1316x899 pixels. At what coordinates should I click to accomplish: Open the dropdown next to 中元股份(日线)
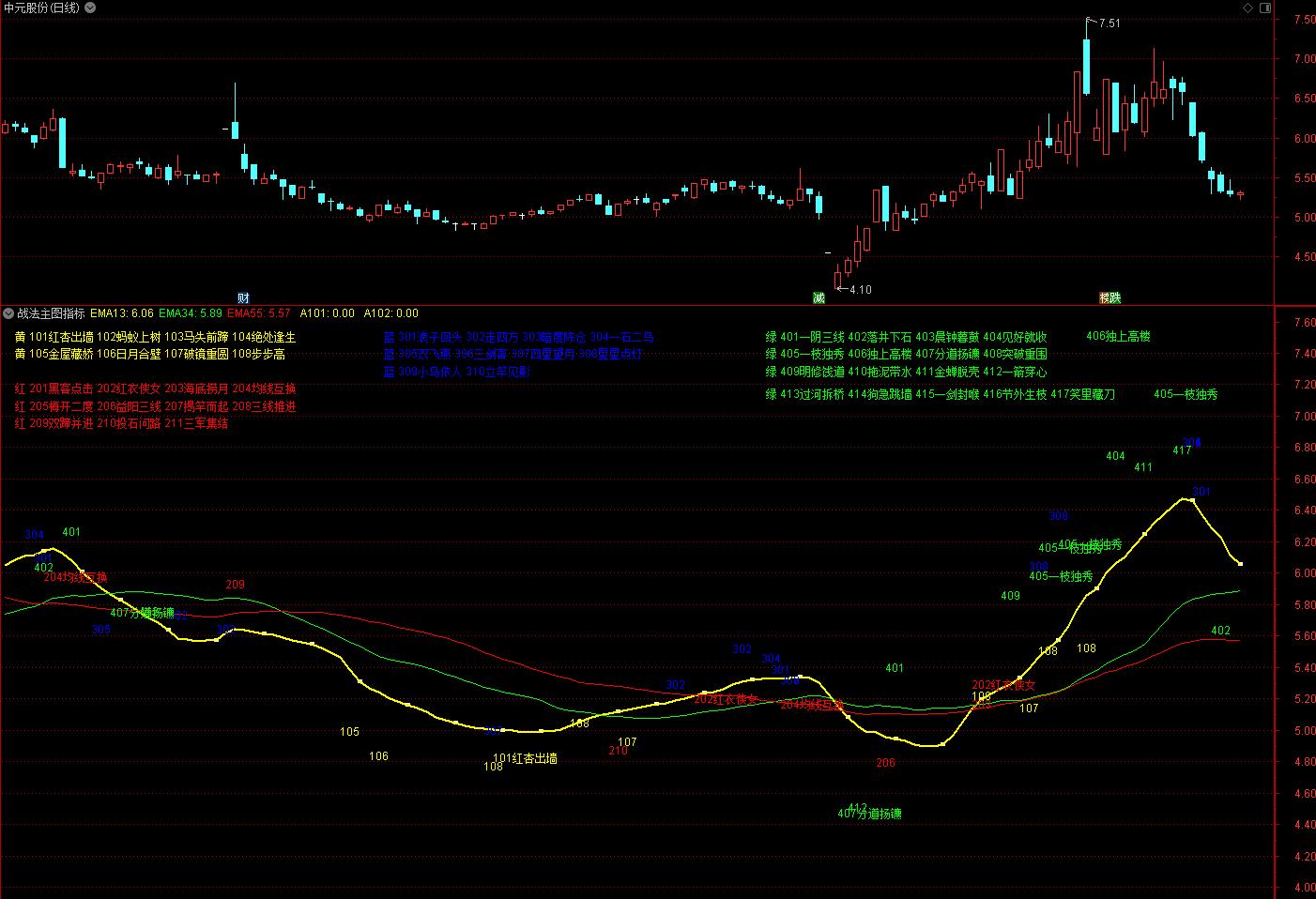89,8
